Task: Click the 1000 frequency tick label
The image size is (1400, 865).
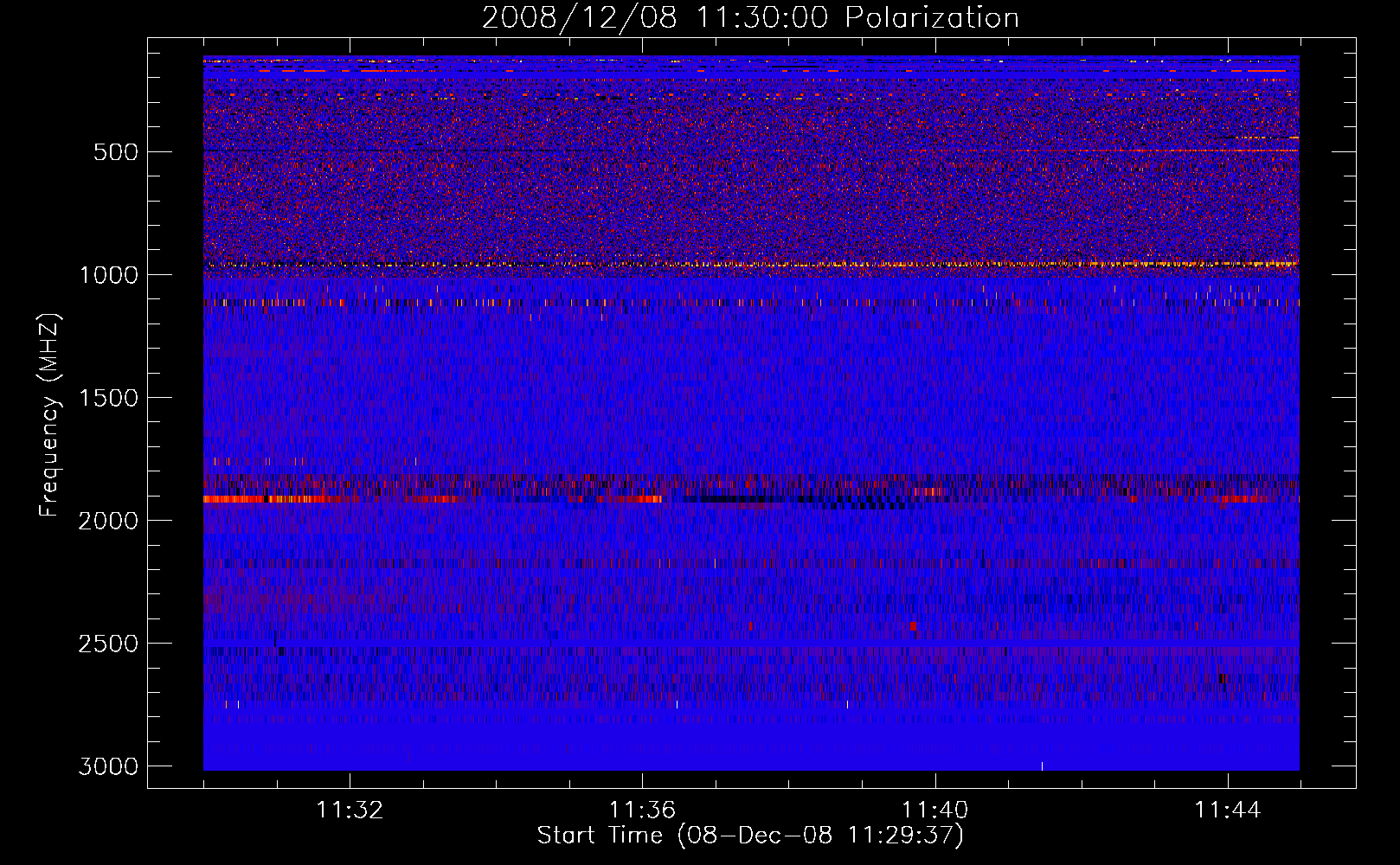Action: click(x=108, y=275)
